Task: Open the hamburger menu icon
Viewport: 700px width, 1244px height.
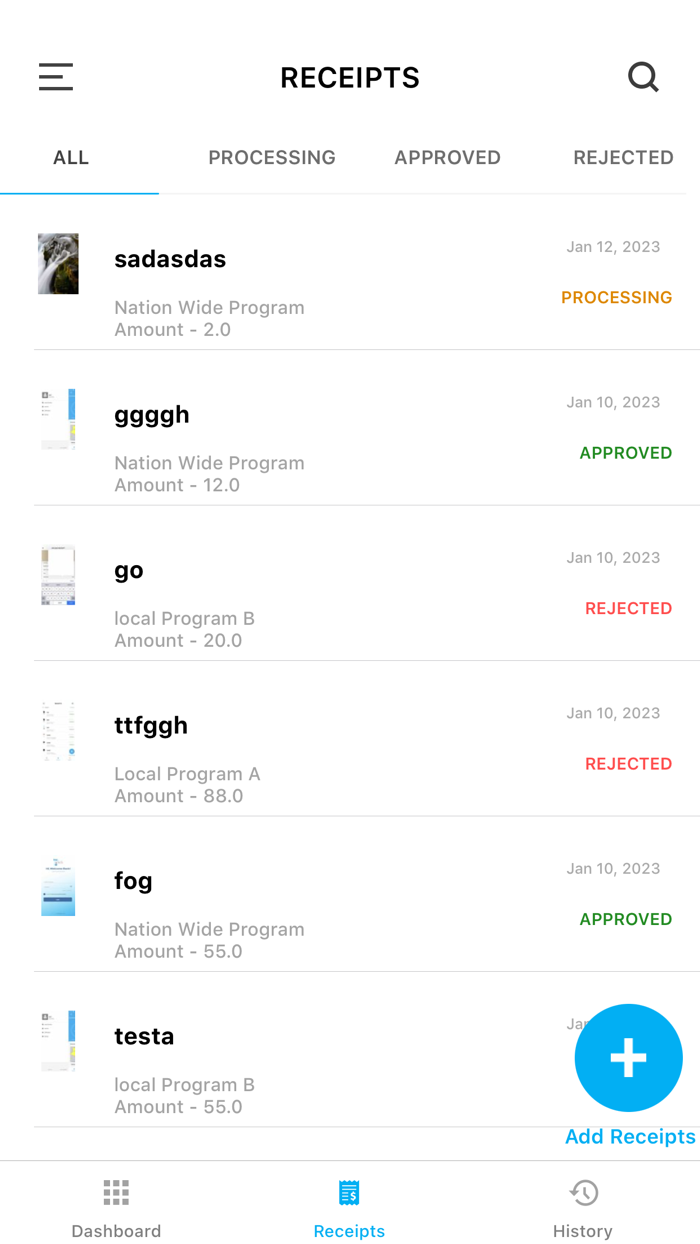Action: tap(56, 77)
